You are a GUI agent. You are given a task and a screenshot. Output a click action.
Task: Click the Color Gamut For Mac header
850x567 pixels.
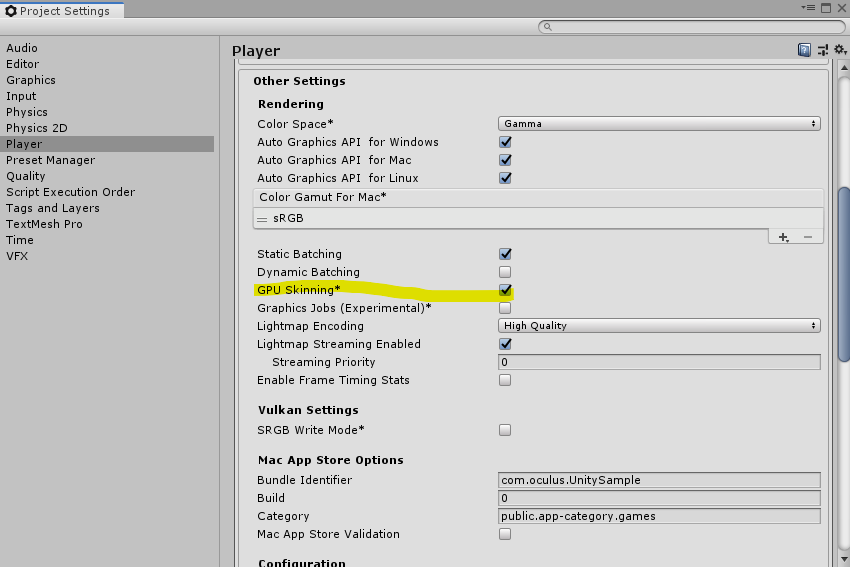(x=538, y=197)
